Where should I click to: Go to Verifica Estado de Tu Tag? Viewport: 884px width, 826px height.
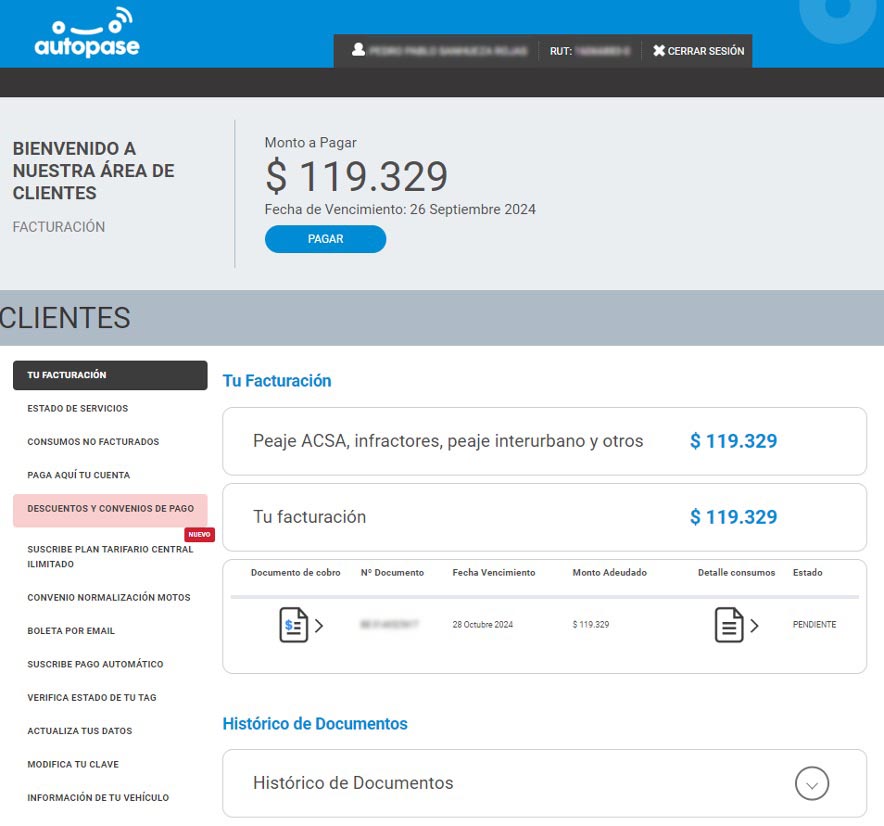point(92,697)
